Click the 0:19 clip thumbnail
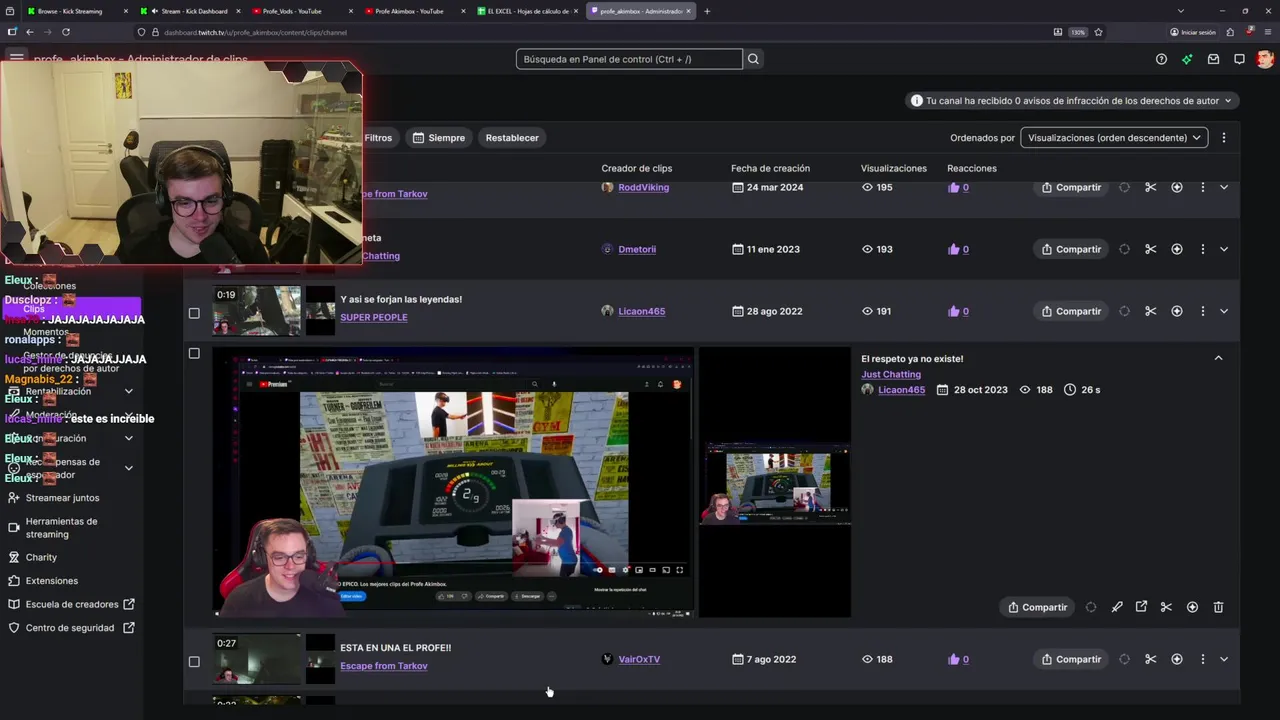 click(257, 311)
